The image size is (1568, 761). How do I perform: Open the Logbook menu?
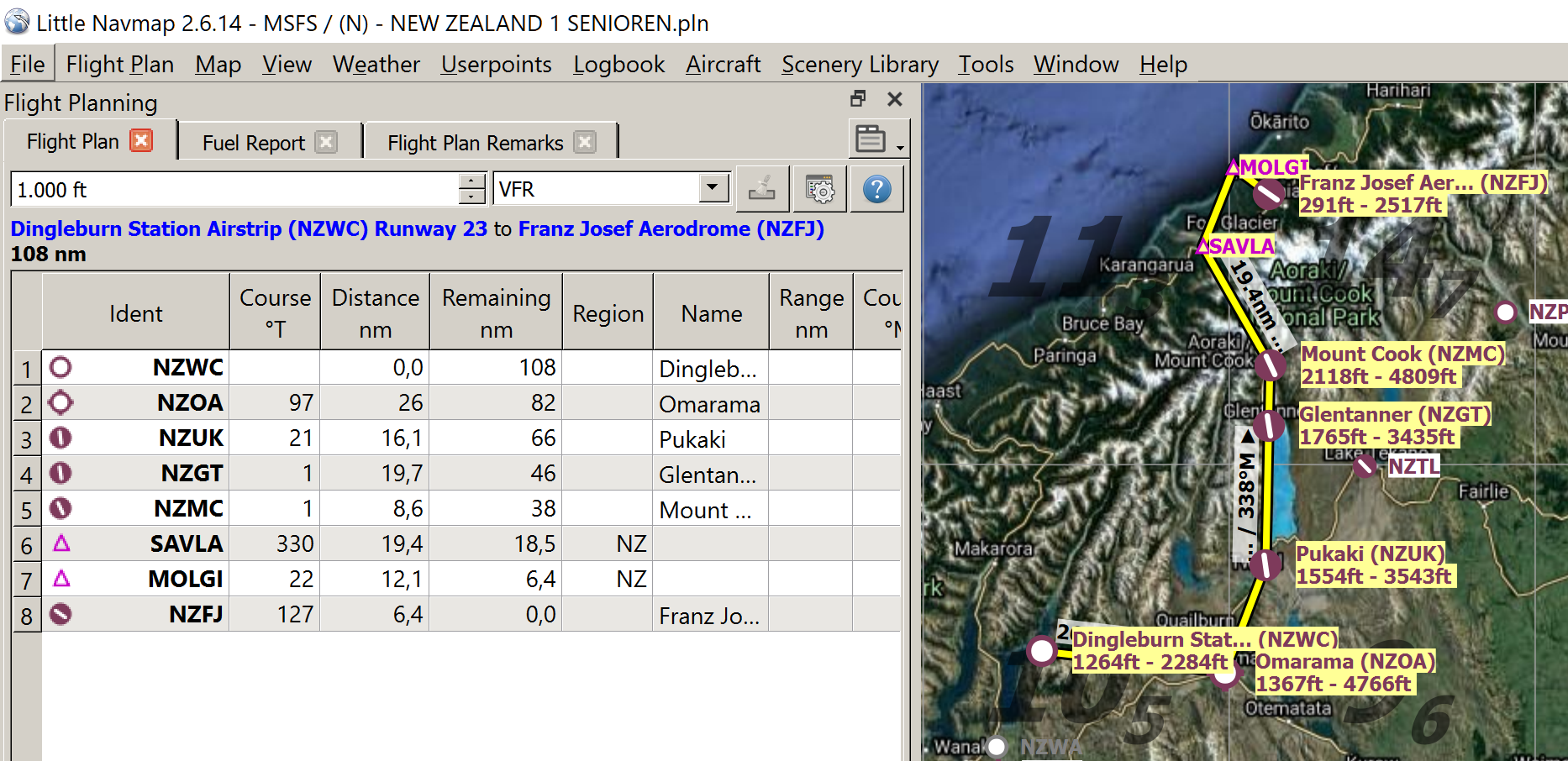(618, 64)
